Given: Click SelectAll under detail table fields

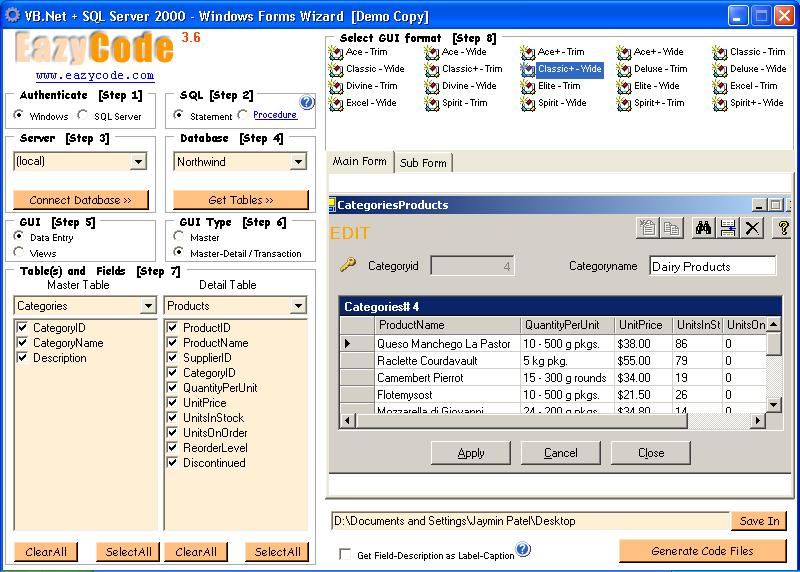Looking at the screenshot, I should tap(278, 552).
